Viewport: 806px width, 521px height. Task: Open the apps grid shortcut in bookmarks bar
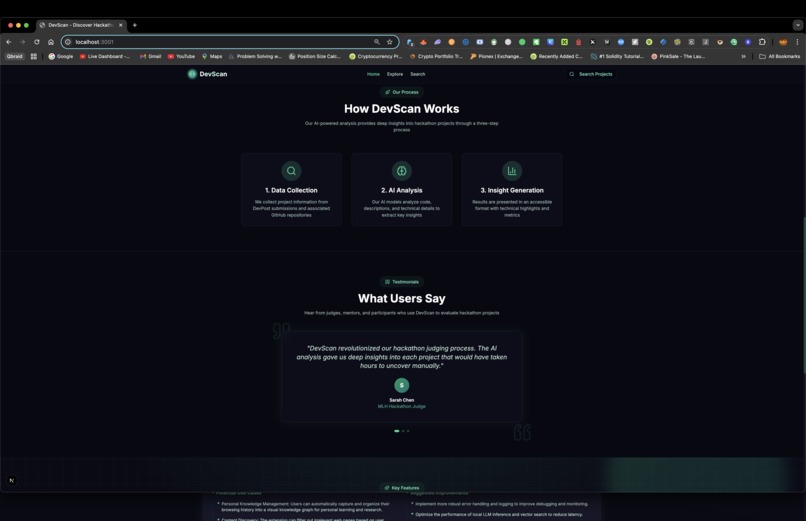click(34, 57)
